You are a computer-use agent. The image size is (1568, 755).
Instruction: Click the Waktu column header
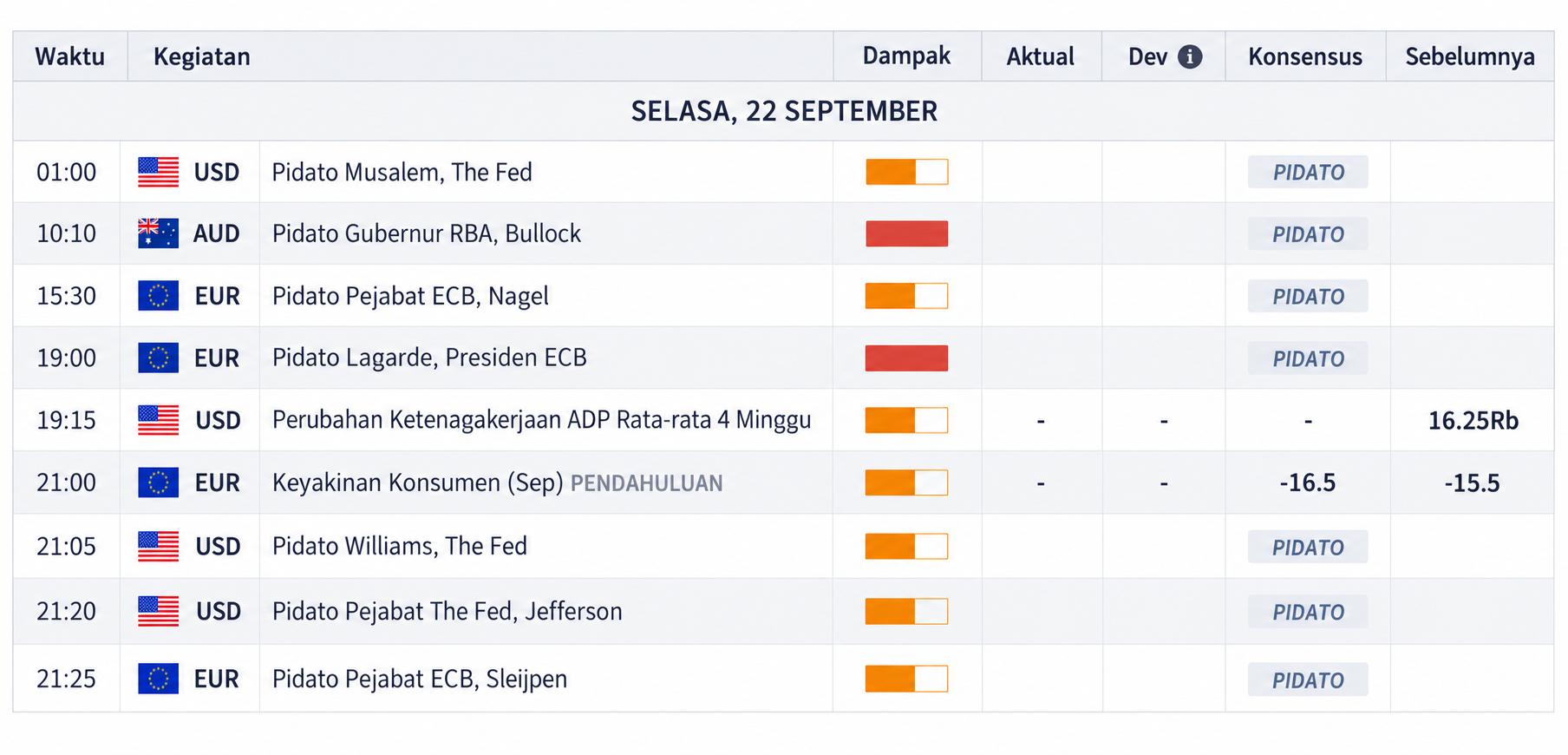point(69,57)
